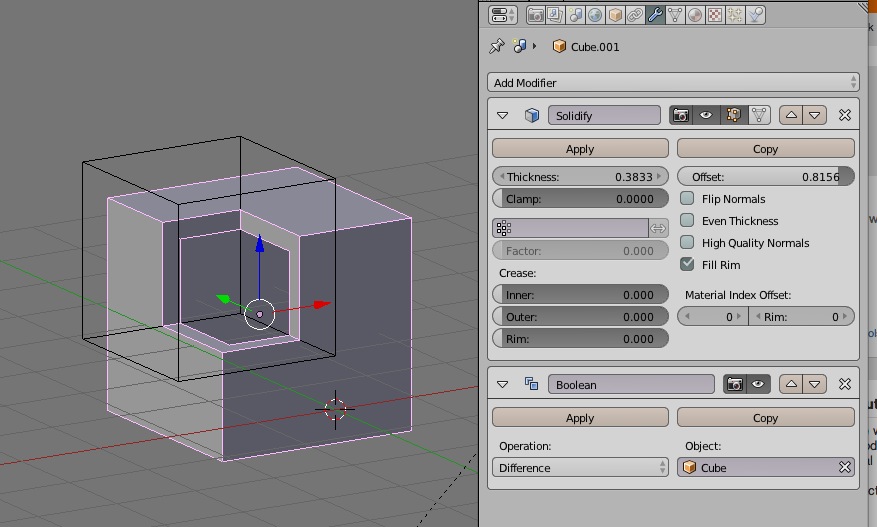Copy the Boolean modifier

pyautogui.click(x=765, y=418)
